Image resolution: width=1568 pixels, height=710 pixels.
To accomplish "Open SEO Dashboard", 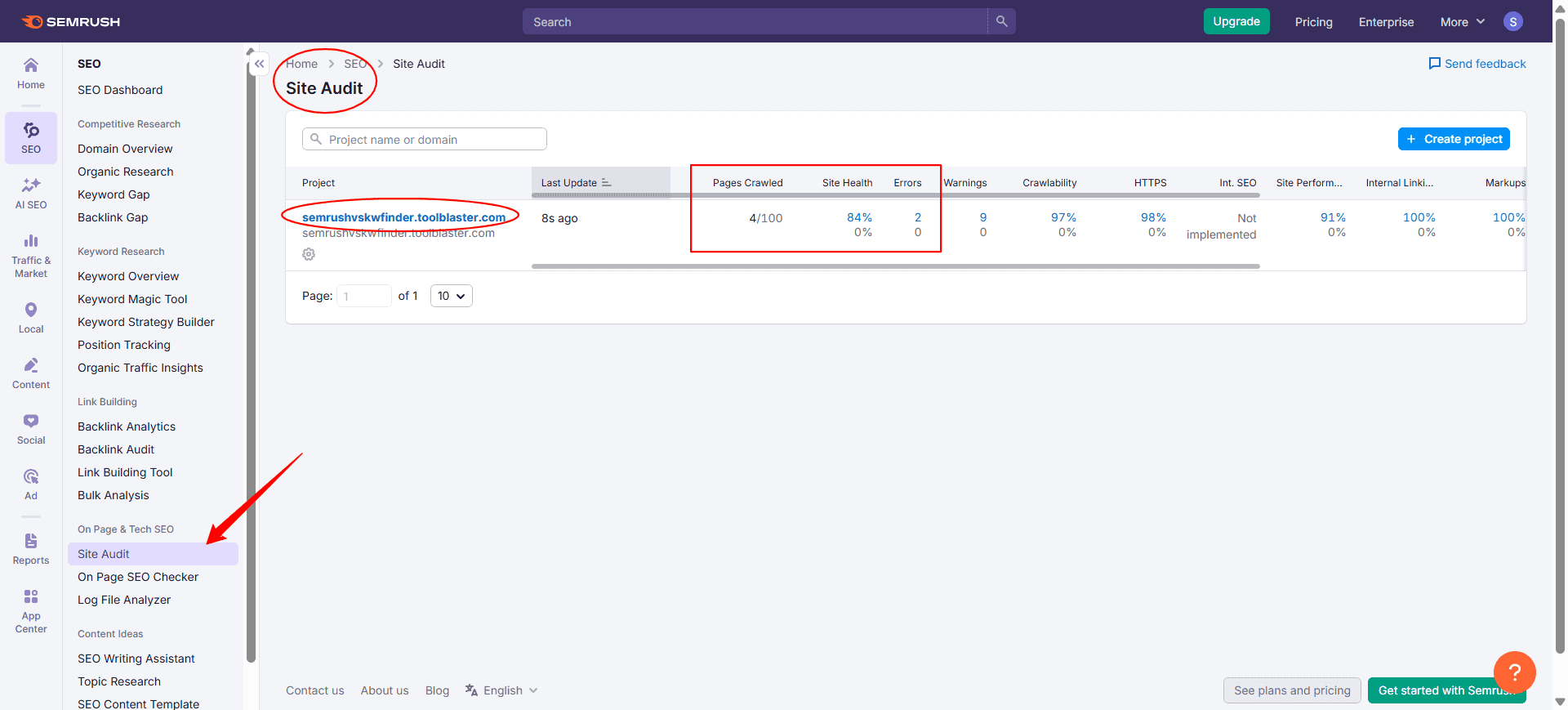I will point(120,90).
